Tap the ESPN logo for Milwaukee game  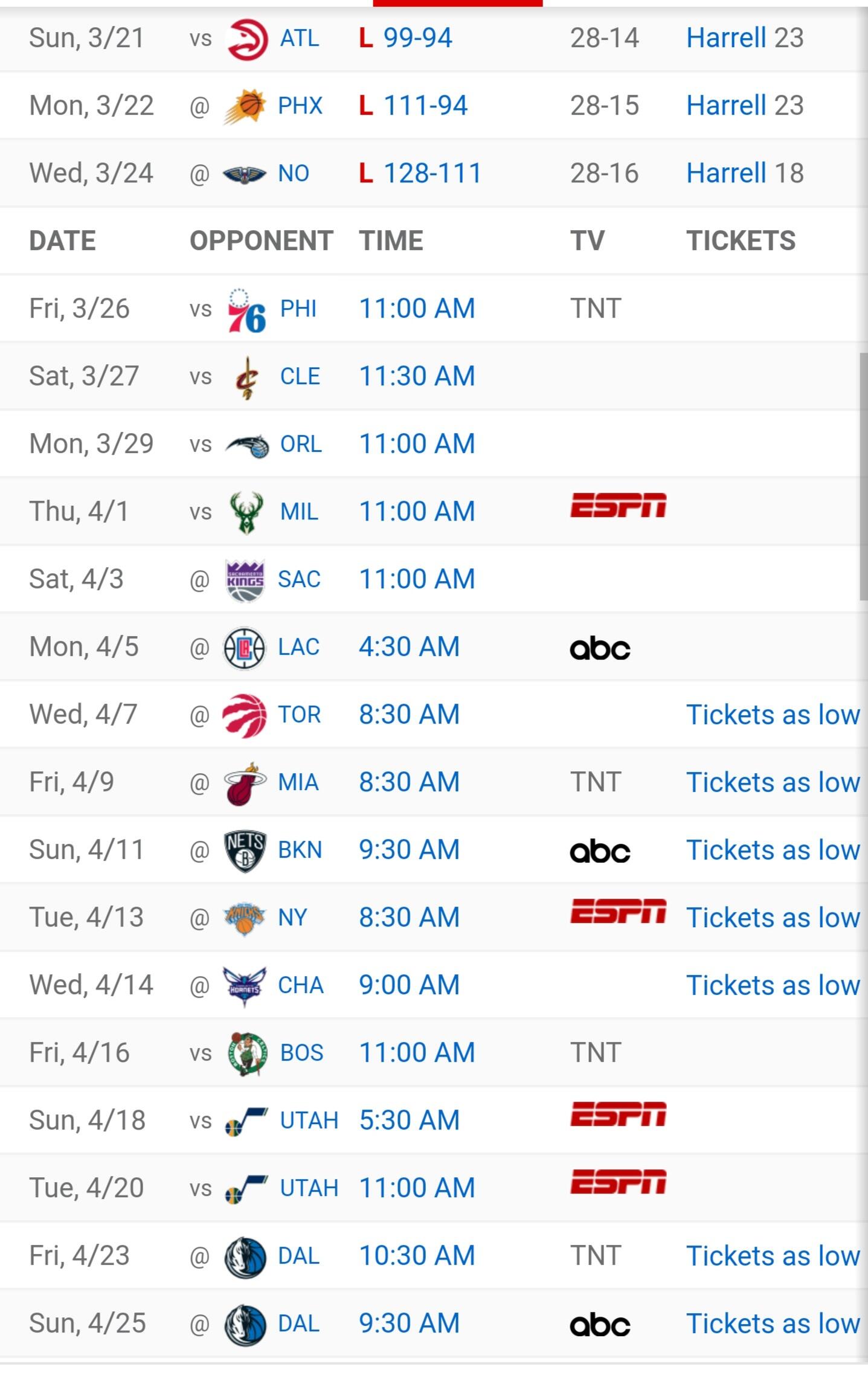618,506
